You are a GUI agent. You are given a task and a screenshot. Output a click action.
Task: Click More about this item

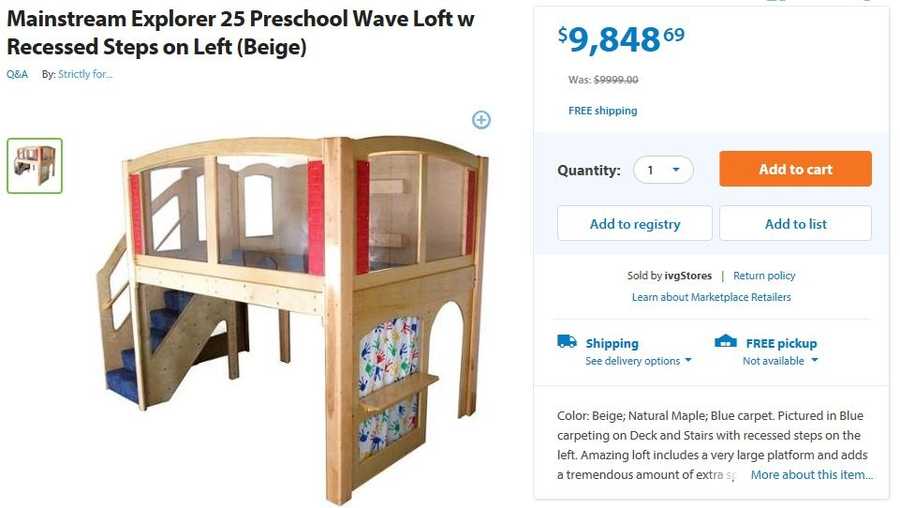tap(811, 475)
